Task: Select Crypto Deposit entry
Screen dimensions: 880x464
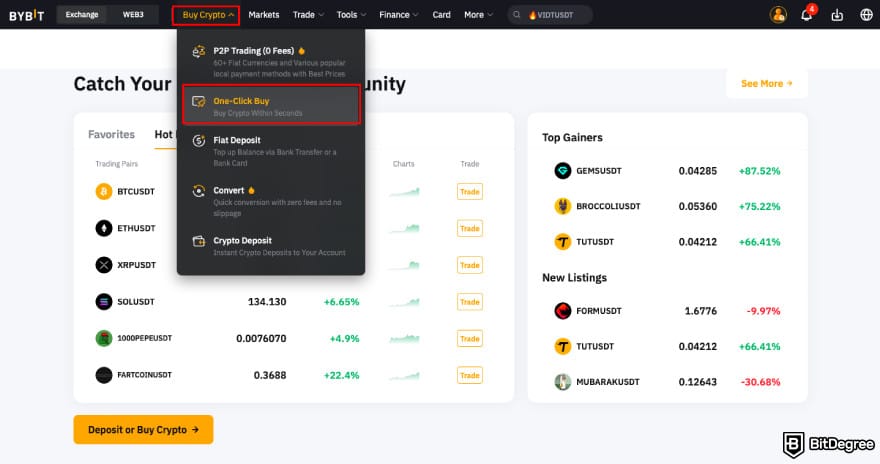Action: pos(271,246)
